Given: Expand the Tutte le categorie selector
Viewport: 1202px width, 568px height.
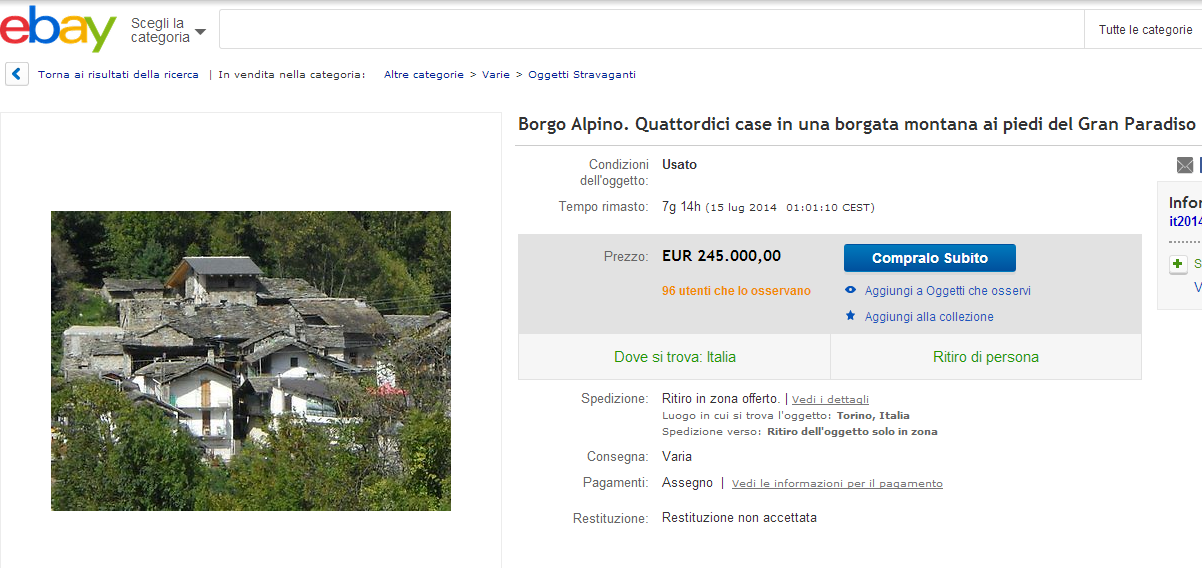Looking at the screenshot, I should coord(1144,30).
